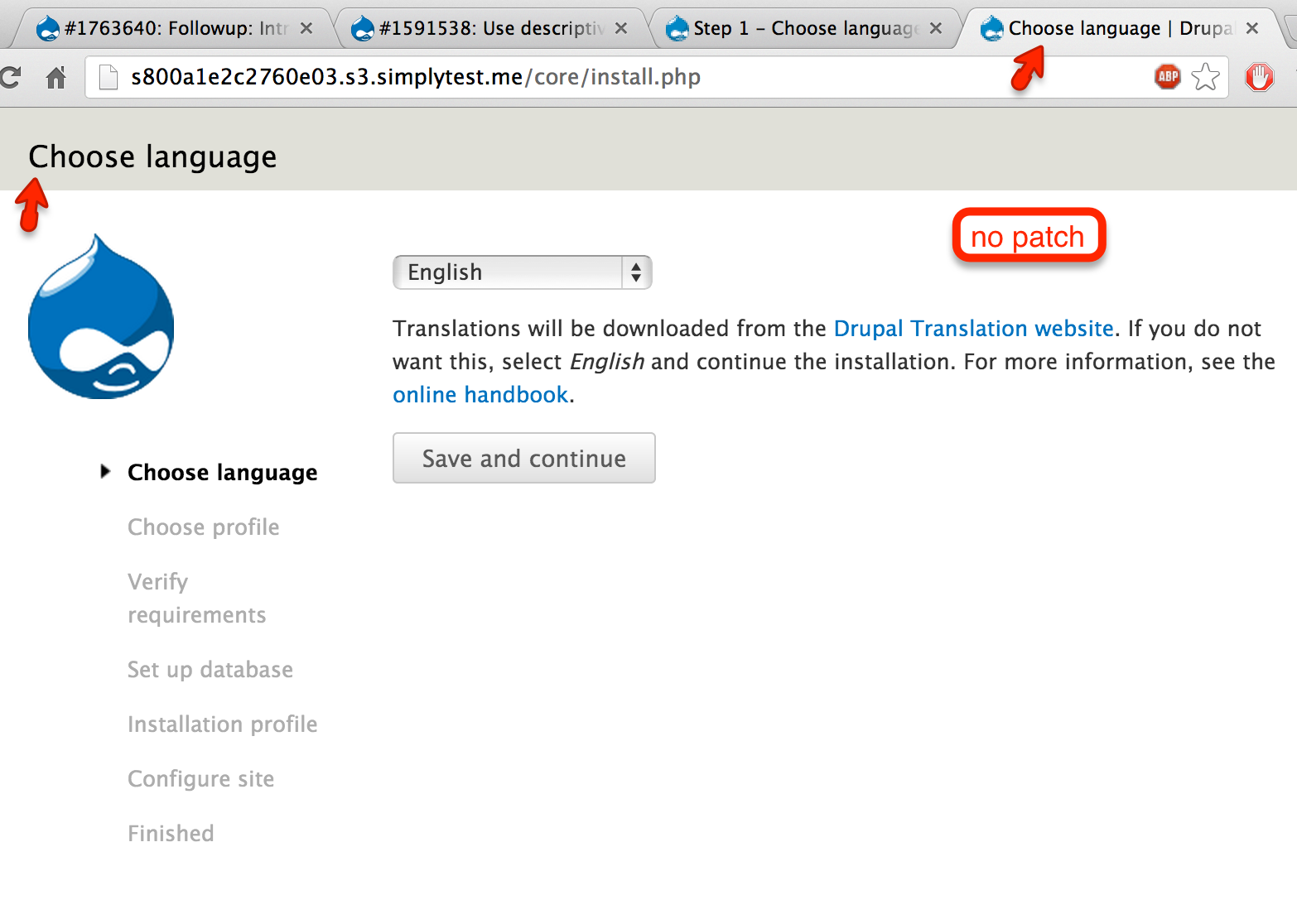Go to the browser home page icon

click(x=55, y=78)
